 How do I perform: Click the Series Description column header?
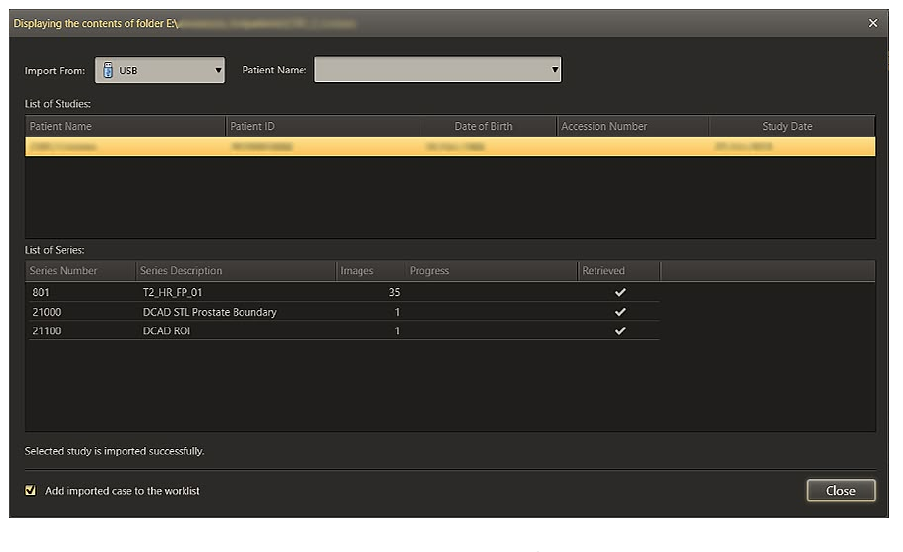coord(236,271)
